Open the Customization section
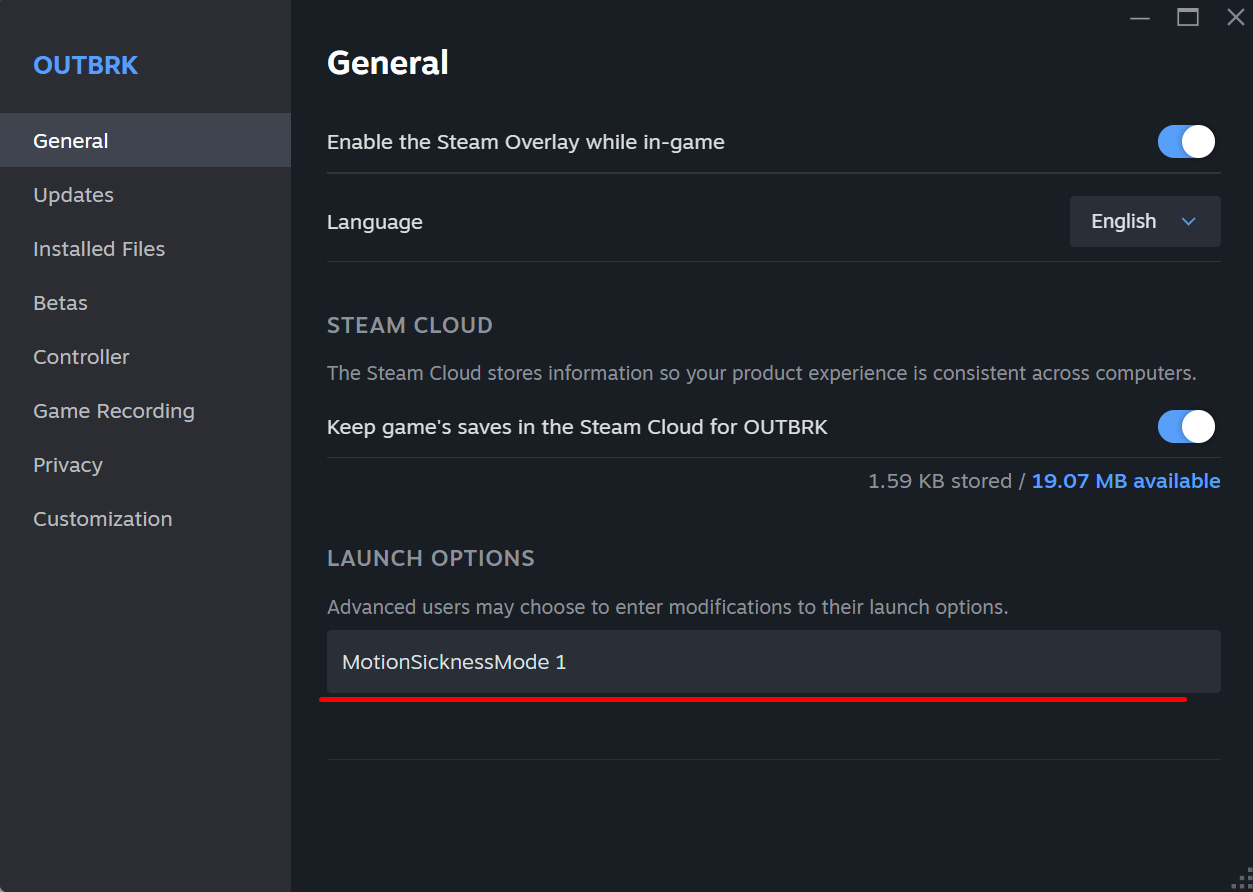Image resolution: width=1253 pixels, height=892 pixels. pos(102,518)
